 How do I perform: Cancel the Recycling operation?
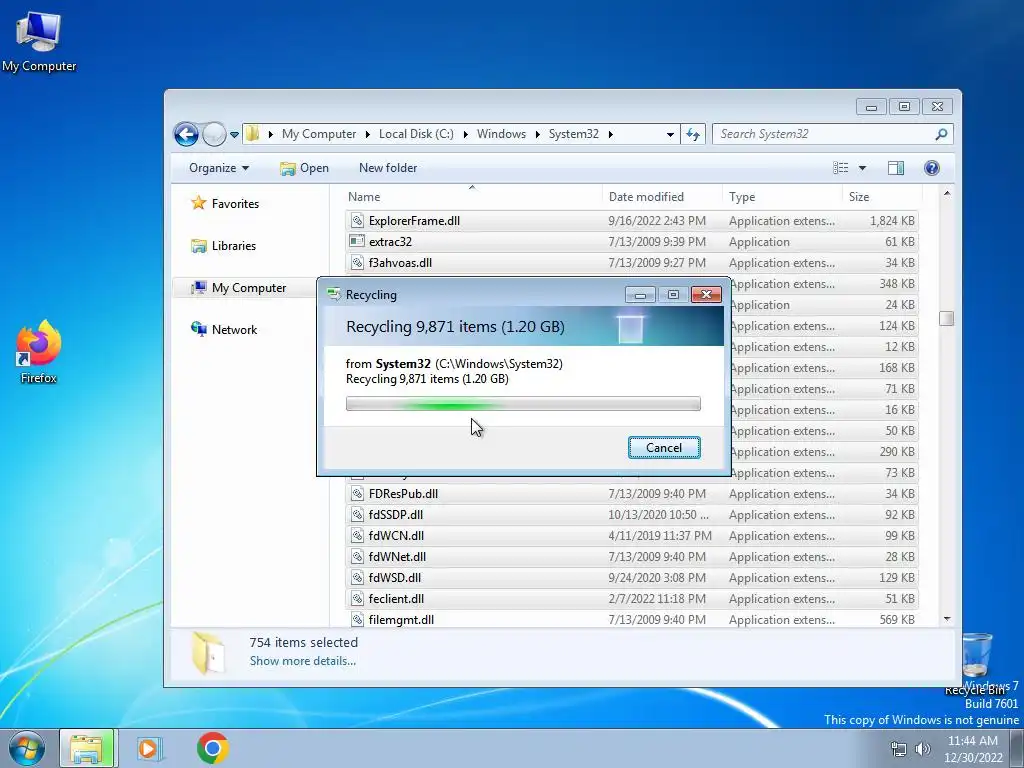[x=664, y=447]
